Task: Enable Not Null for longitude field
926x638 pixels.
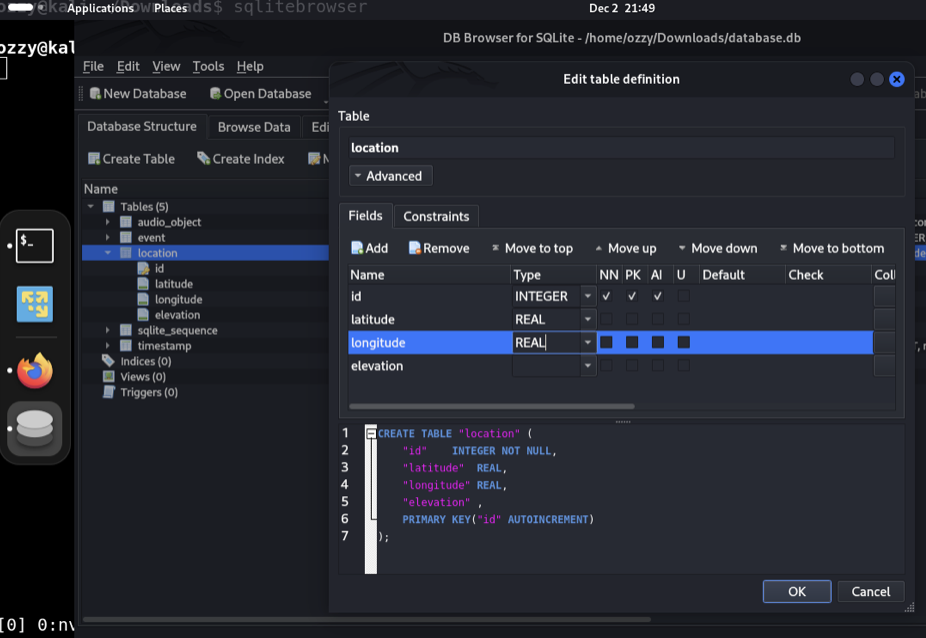Action: [x=607, y=343]
